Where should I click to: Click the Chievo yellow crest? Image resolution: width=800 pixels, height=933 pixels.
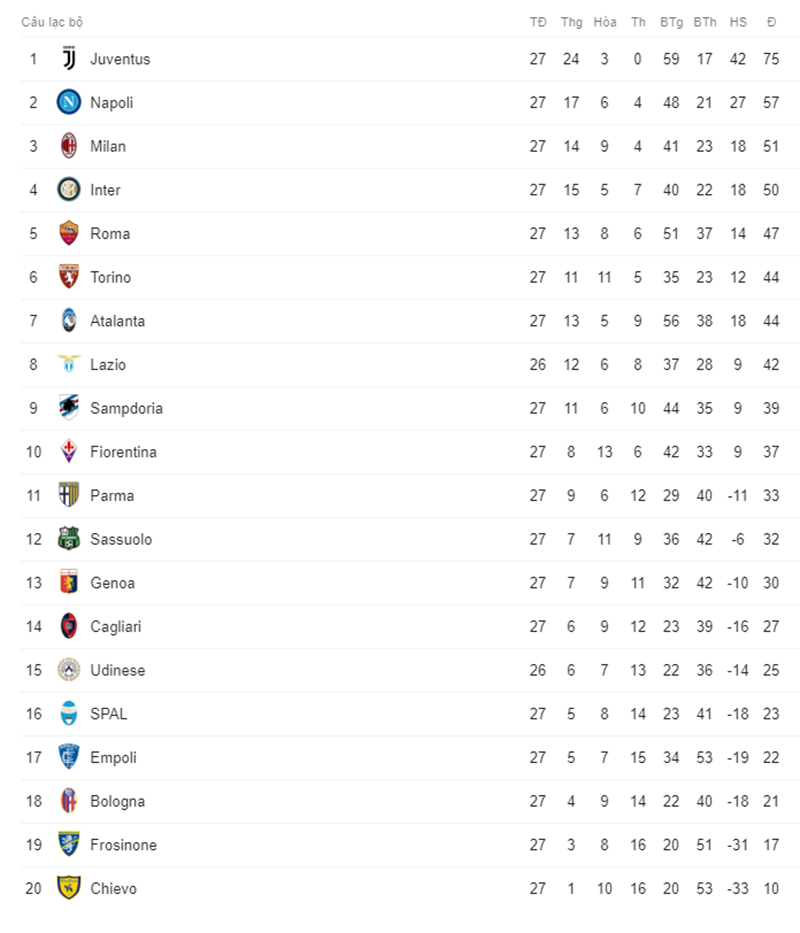(x=69, y=888)
